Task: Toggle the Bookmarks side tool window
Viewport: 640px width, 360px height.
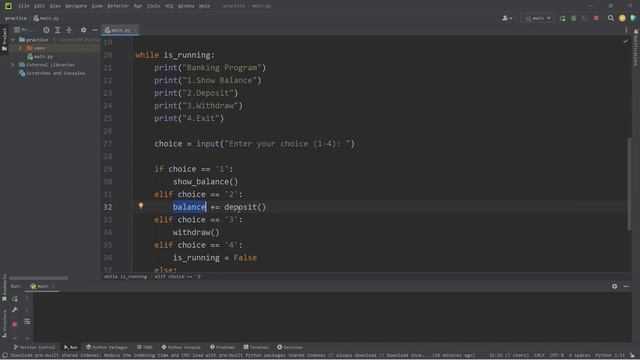Action: point(4,288)
